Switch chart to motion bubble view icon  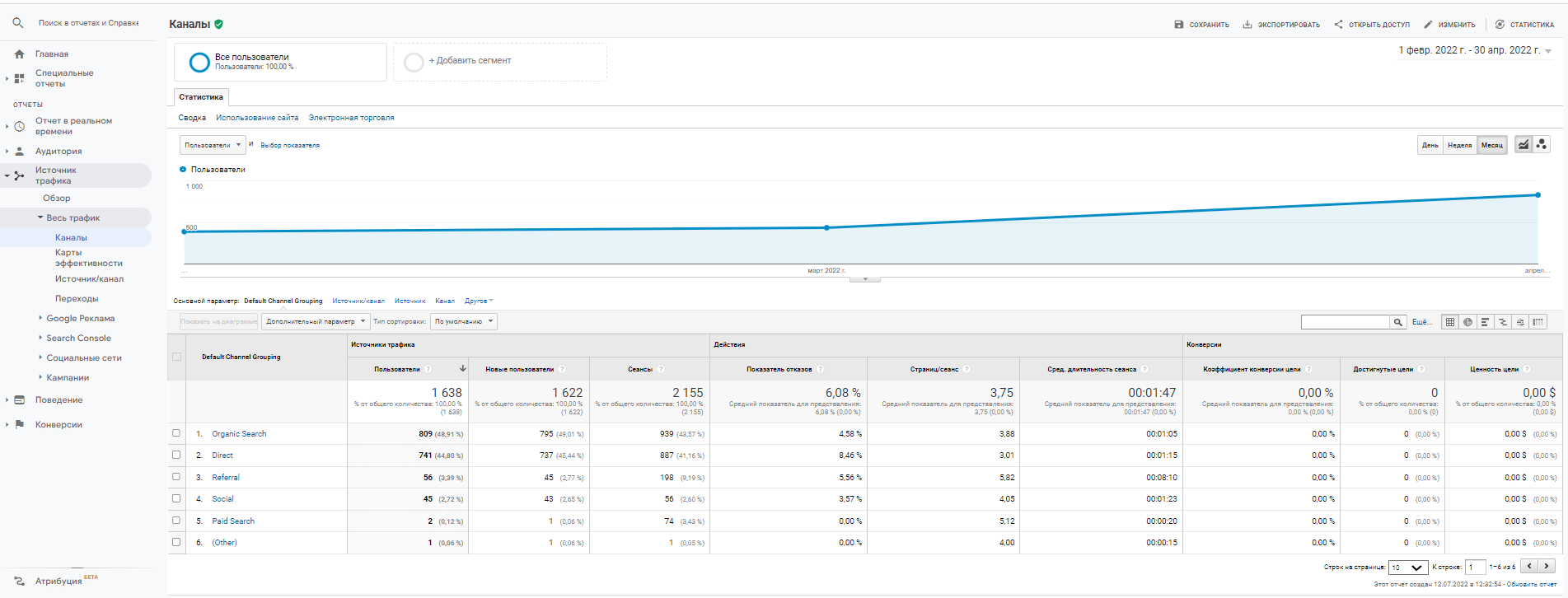(1541, 145)
